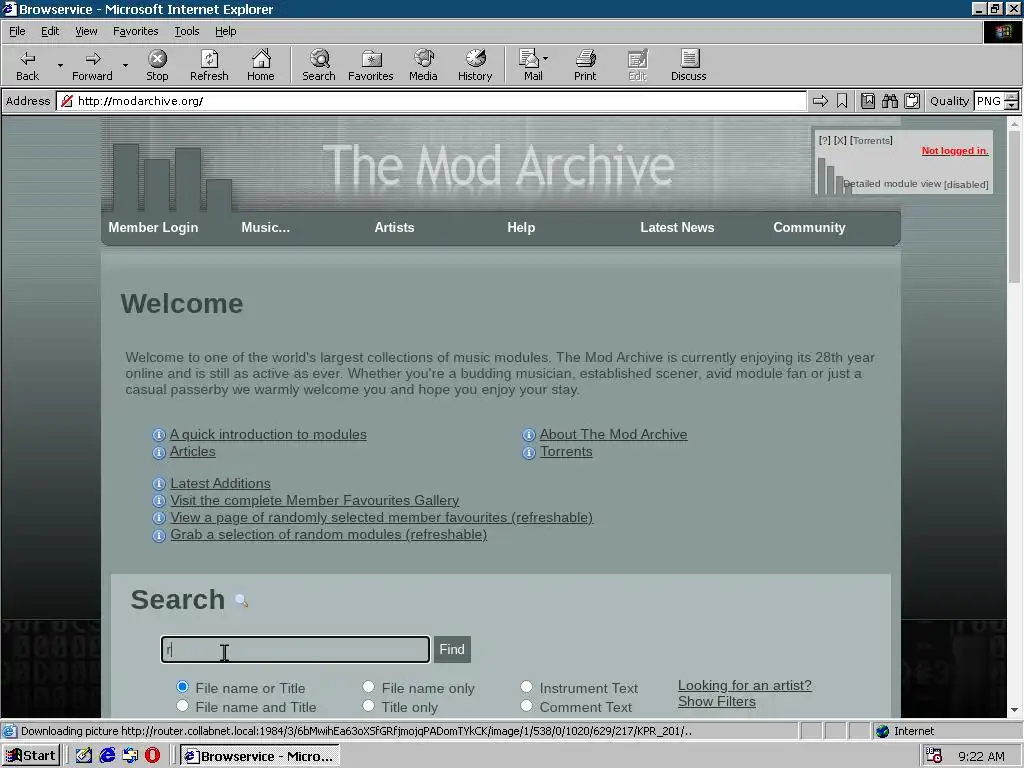Open Latest News in site navigation

tap(677, 227)
